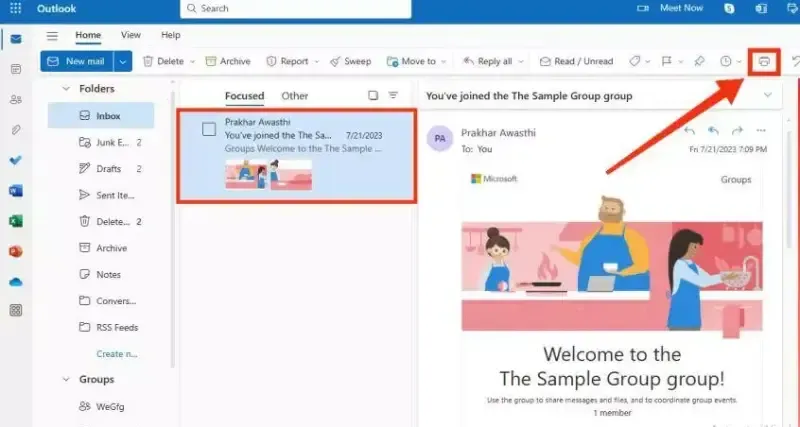
Task: Collapse the Groups section chevron
Action: [66, 380]
